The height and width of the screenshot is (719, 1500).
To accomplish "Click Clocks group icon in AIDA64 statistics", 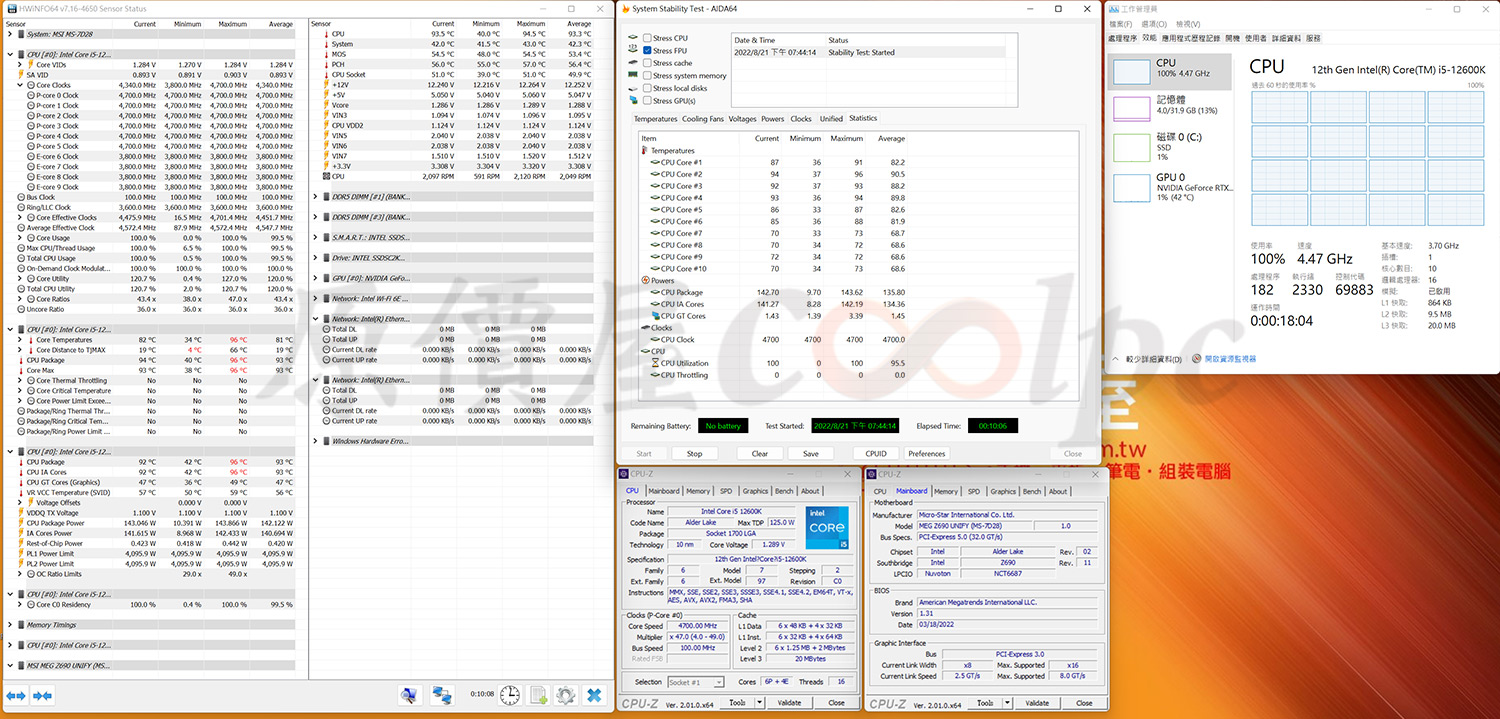I will (x=645, y=328).
